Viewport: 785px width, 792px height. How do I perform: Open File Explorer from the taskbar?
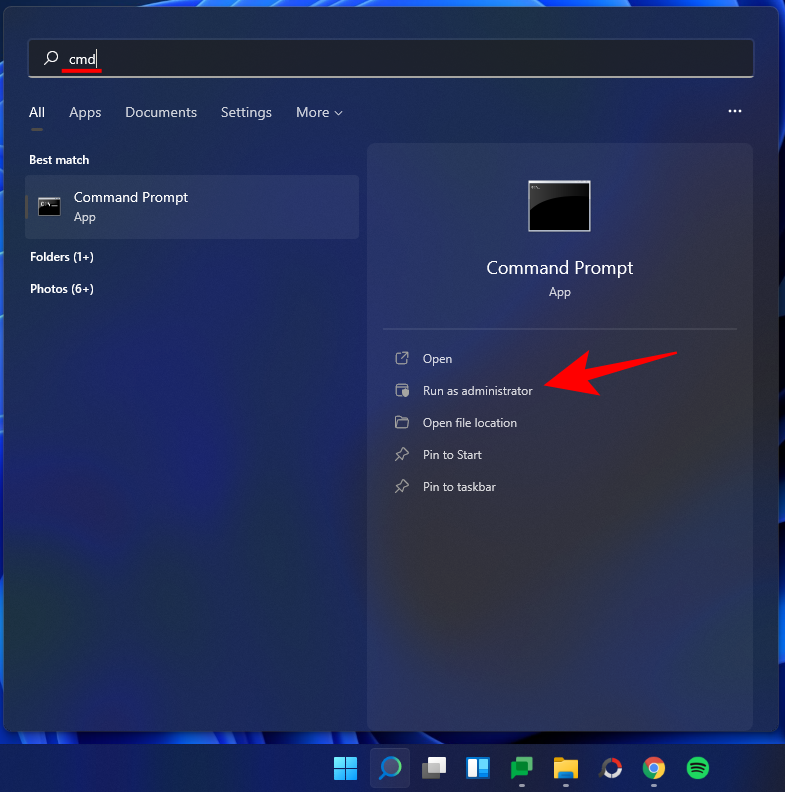566,768
